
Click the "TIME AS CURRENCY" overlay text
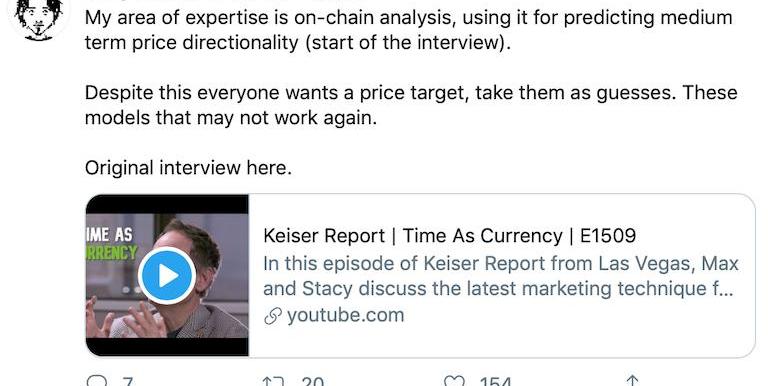112,243
